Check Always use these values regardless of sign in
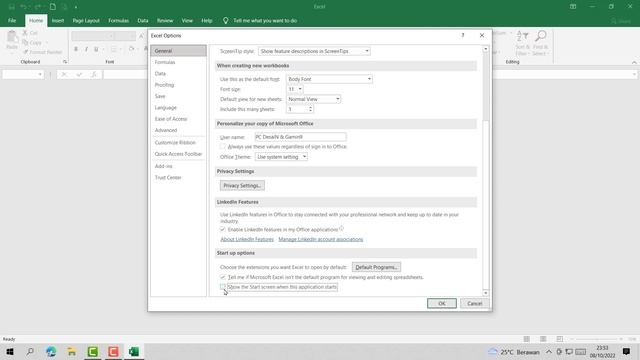This screenshot has height=360, width=640. tap(222, 147)
